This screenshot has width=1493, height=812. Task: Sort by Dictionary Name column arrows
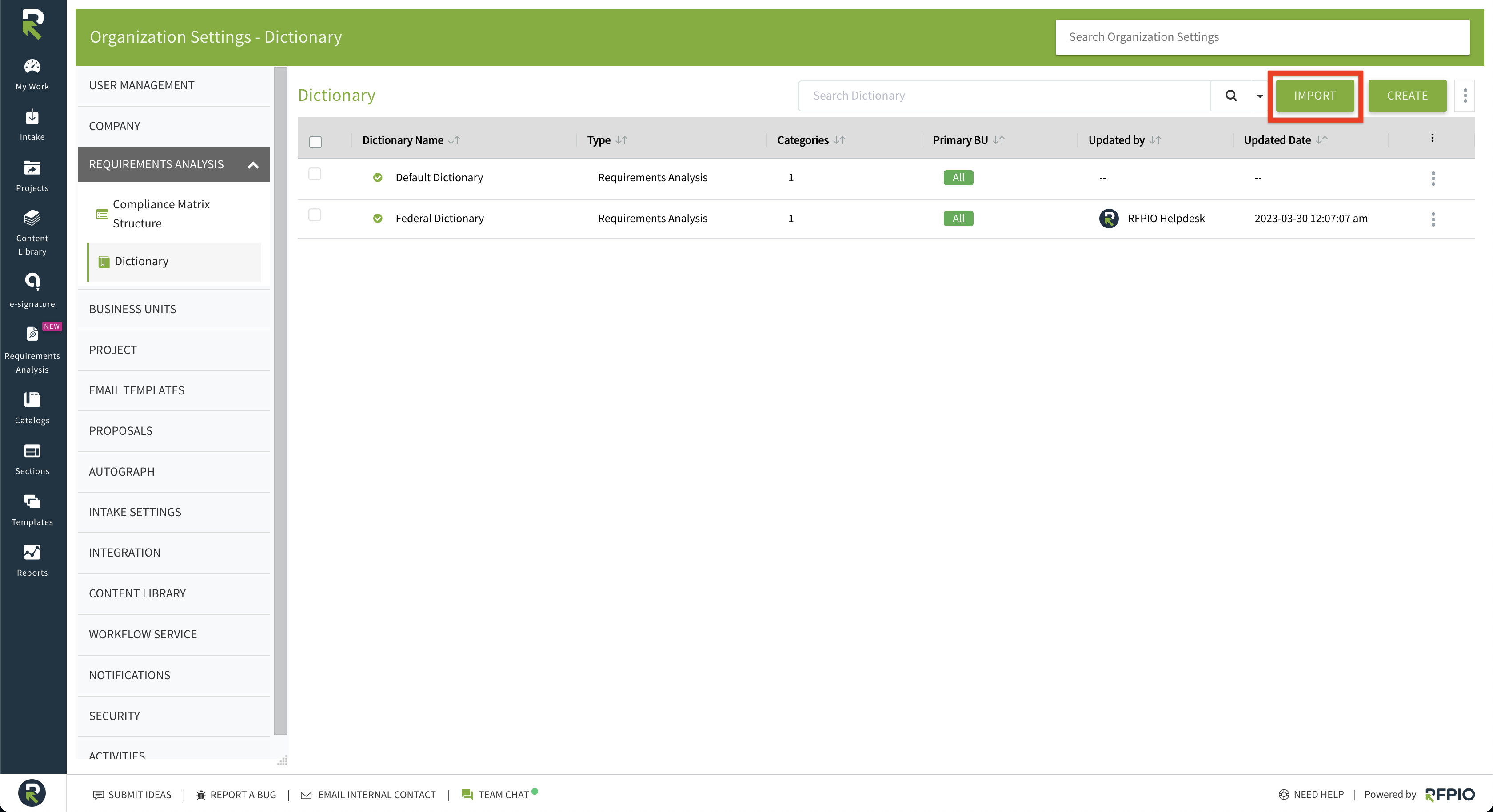(455, 140)
